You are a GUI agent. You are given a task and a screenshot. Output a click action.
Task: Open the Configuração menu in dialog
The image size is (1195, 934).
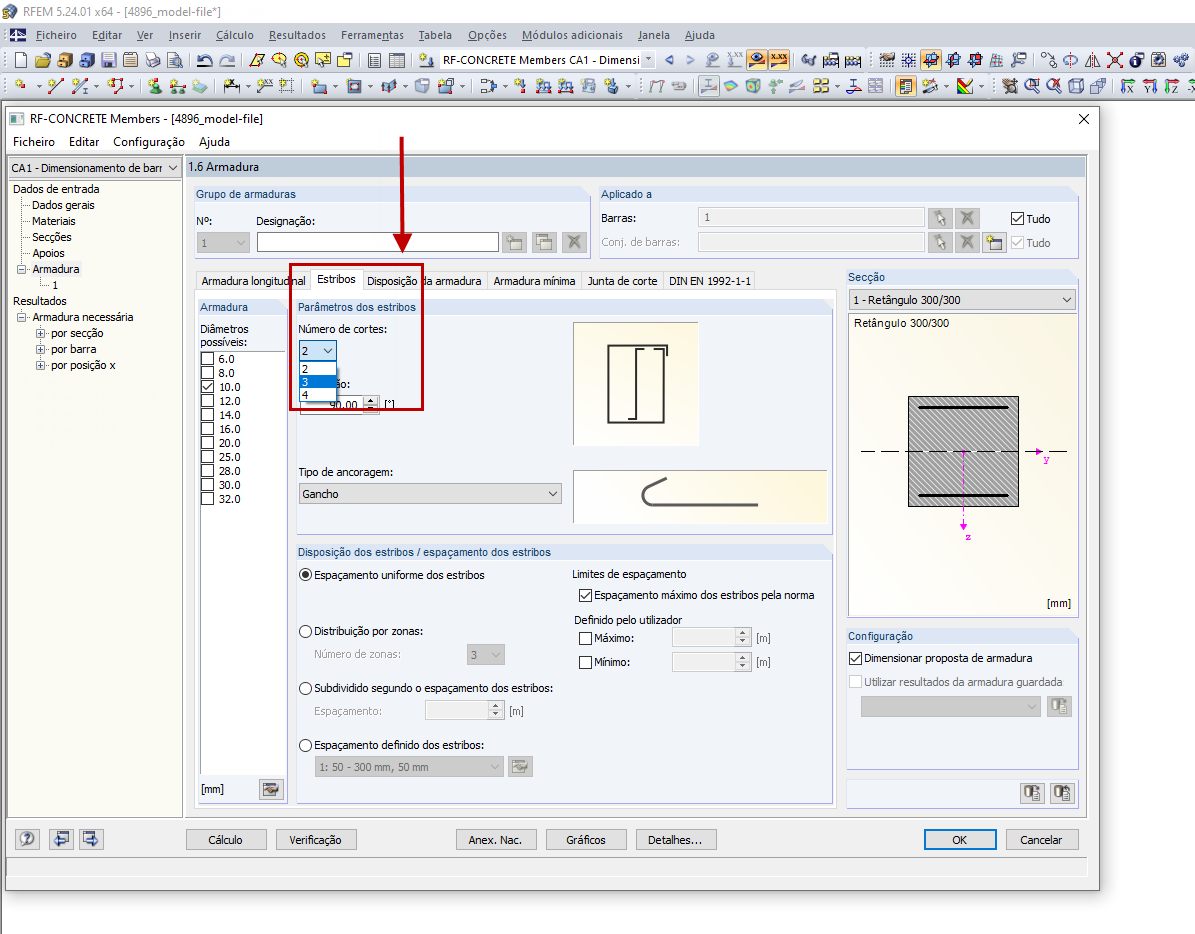point(149,142)
